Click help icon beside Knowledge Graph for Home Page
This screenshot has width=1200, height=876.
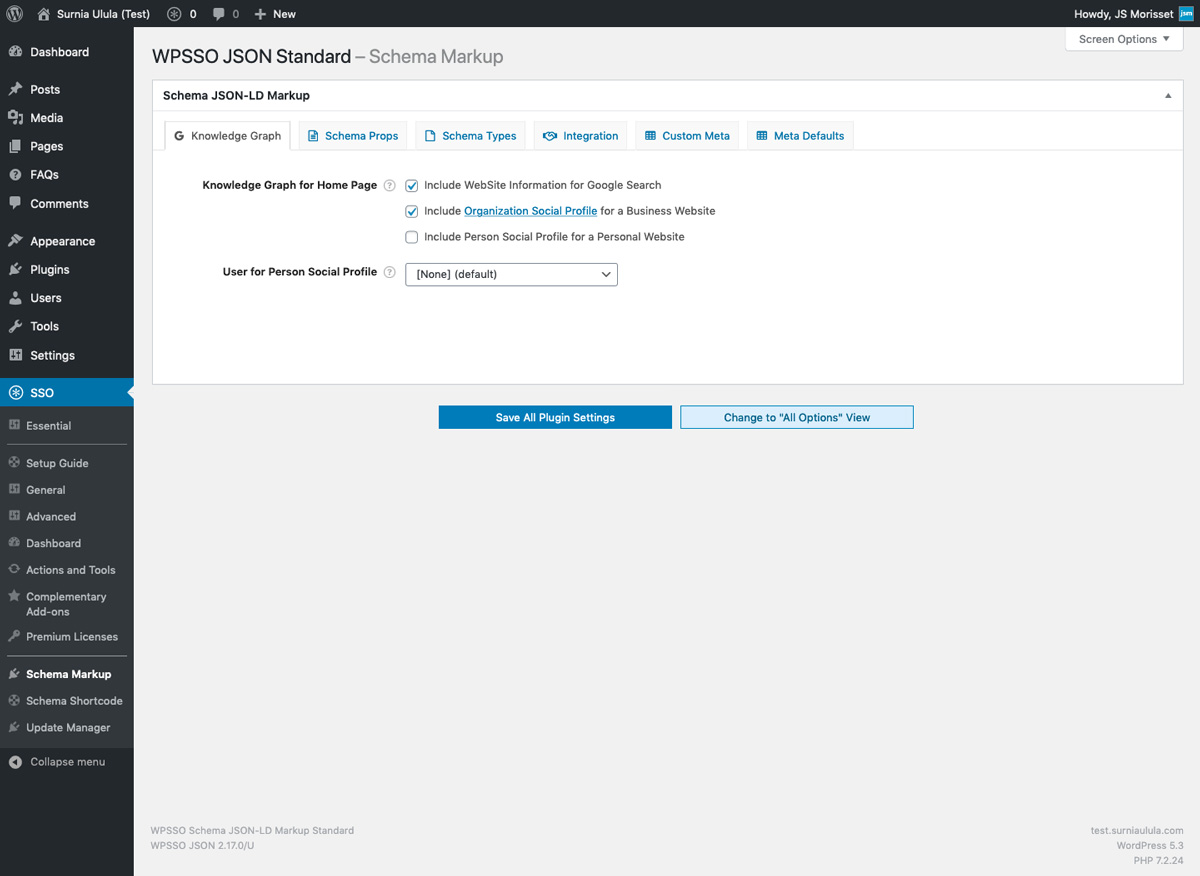click(390, 186)
